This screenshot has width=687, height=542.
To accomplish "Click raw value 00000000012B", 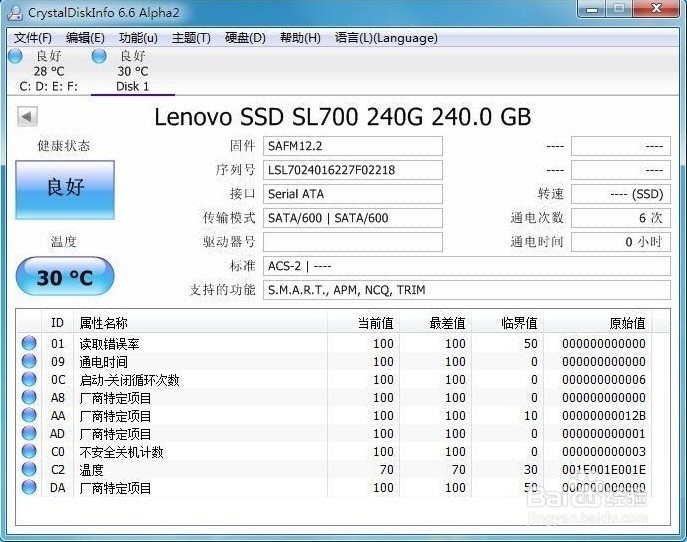I will 604,415.
